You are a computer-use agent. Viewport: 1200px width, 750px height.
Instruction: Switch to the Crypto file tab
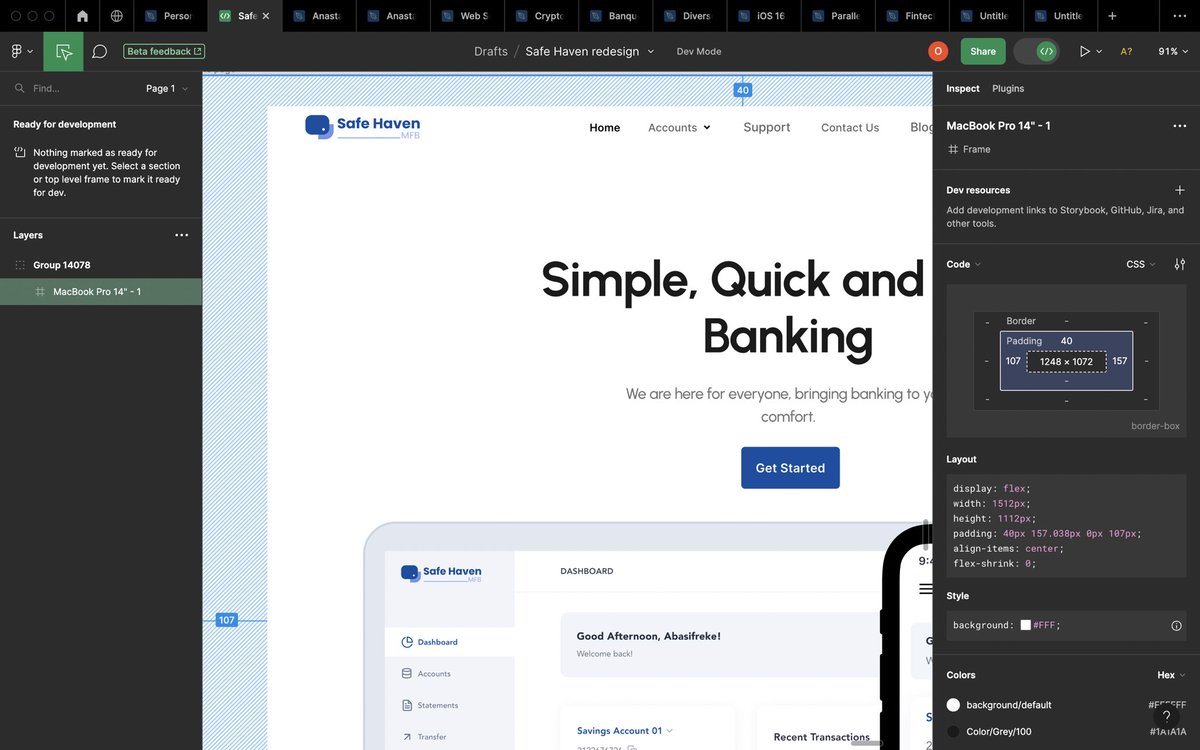pos(541,16)
